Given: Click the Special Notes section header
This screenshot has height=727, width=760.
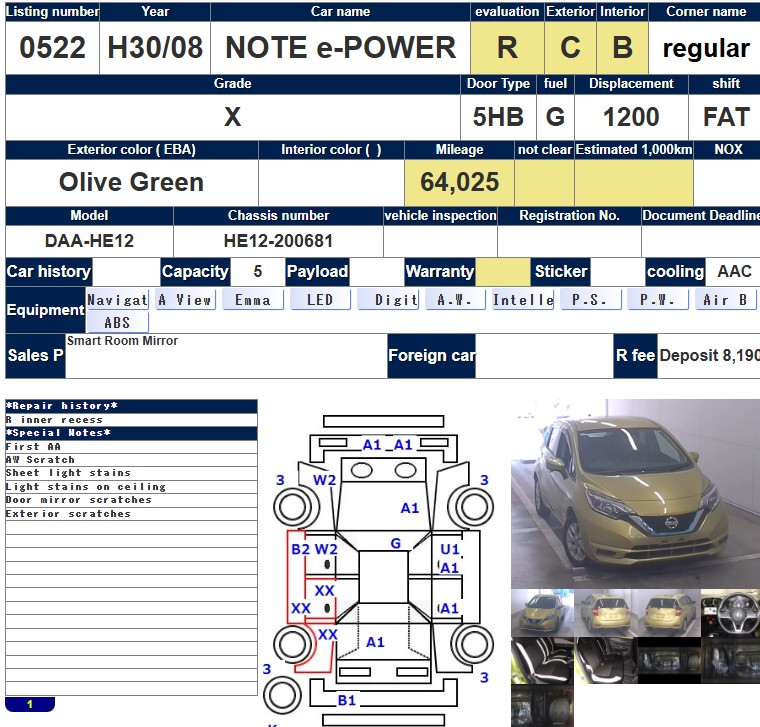Looking at the screenshot, I should point(131,433).
